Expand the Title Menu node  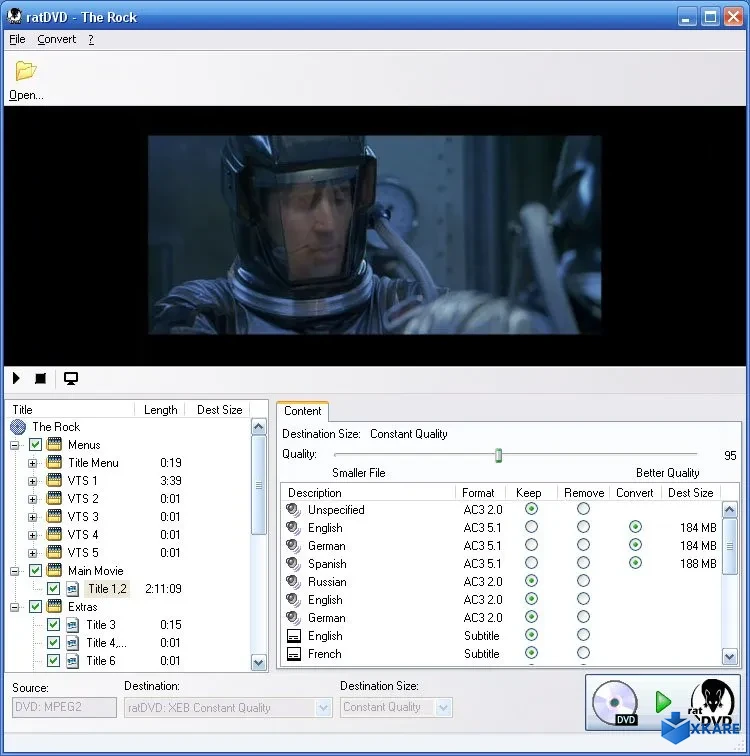(32, 463)
